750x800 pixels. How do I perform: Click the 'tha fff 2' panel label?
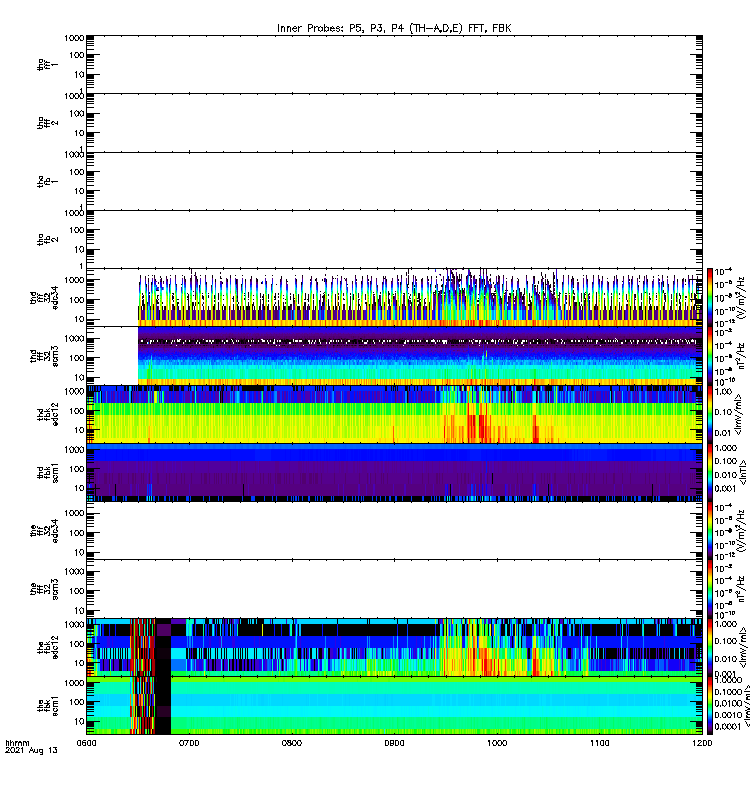coord(47,123)
